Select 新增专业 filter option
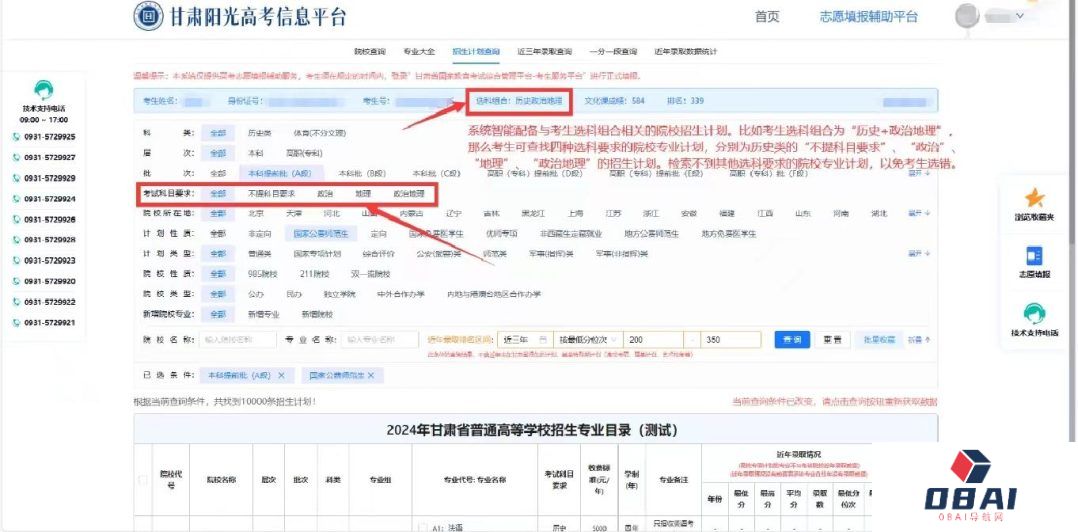 pos(263,314)
